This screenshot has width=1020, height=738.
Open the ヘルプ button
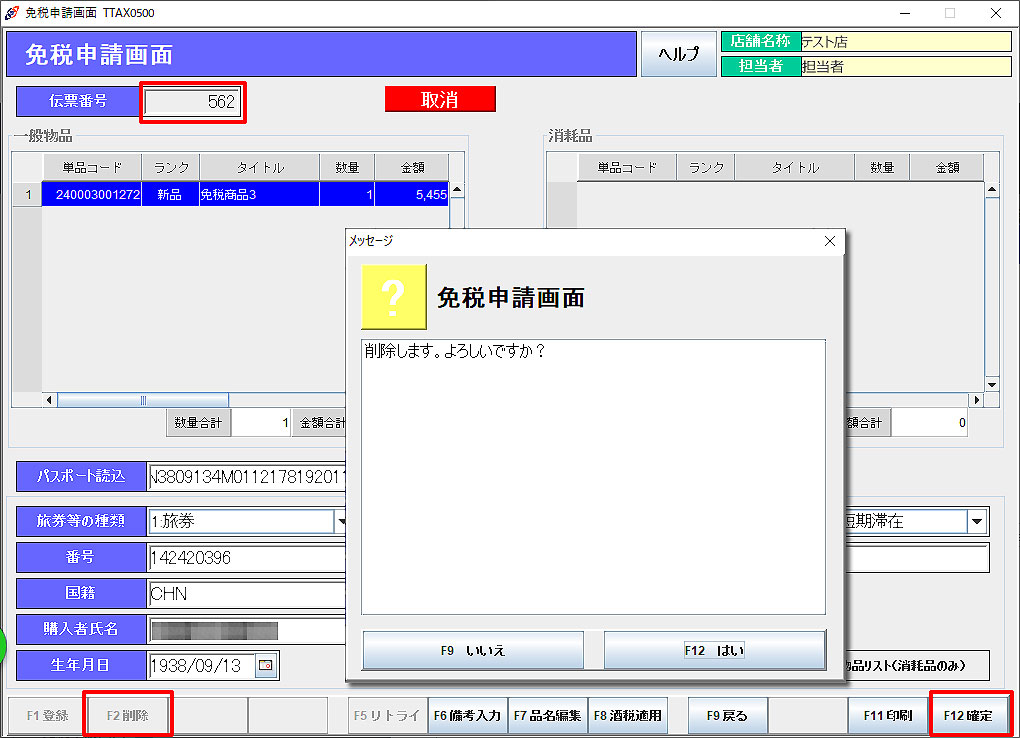pyautogui.click(x=678, y=54)
